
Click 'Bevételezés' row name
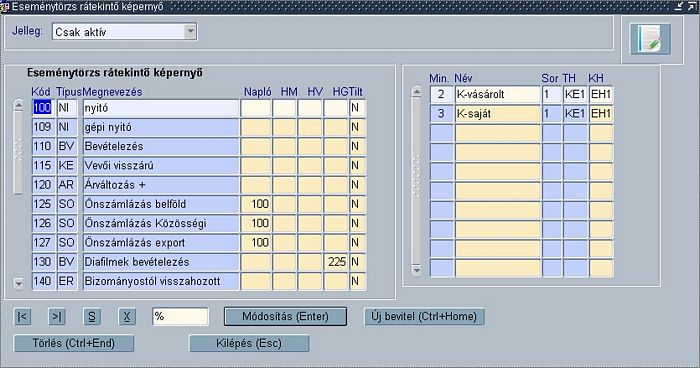coord(161,146)
